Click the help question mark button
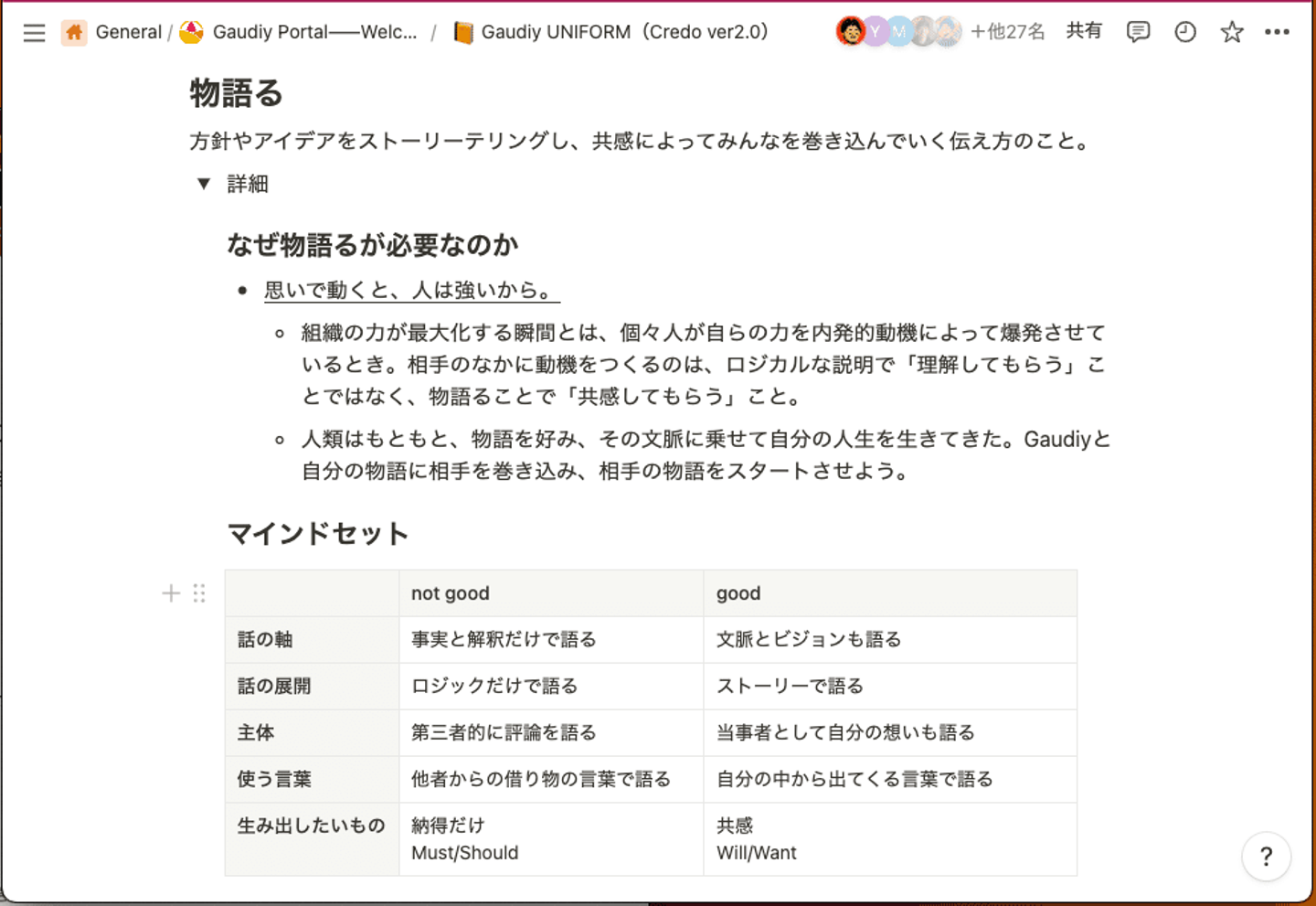The height and width of the screenshot is (906, 1316). [x=1266, y=857]
